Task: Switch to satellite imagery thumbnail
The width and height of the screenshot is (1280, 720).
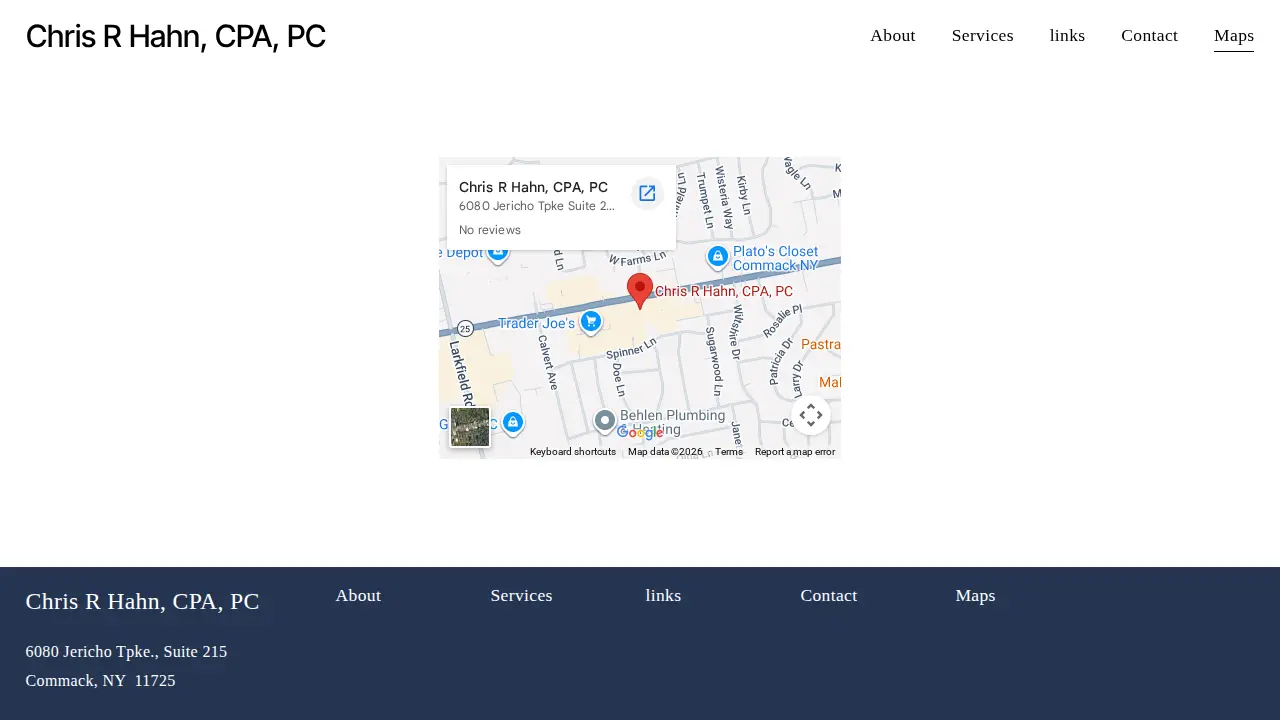Action: [470, 427]
